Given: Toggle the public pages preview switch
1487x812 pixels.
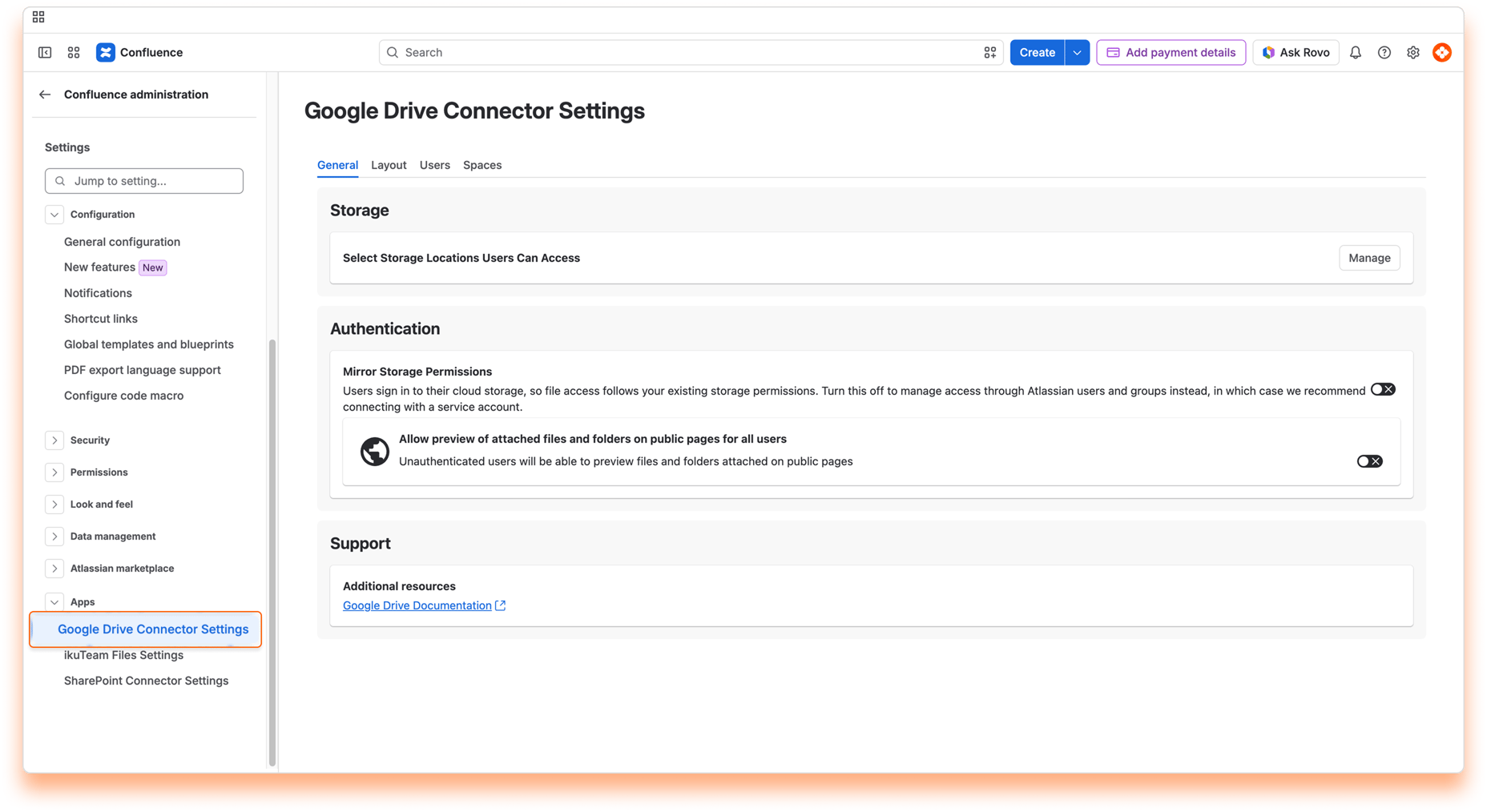Looking at the screenshot, I should point(1370,461).
